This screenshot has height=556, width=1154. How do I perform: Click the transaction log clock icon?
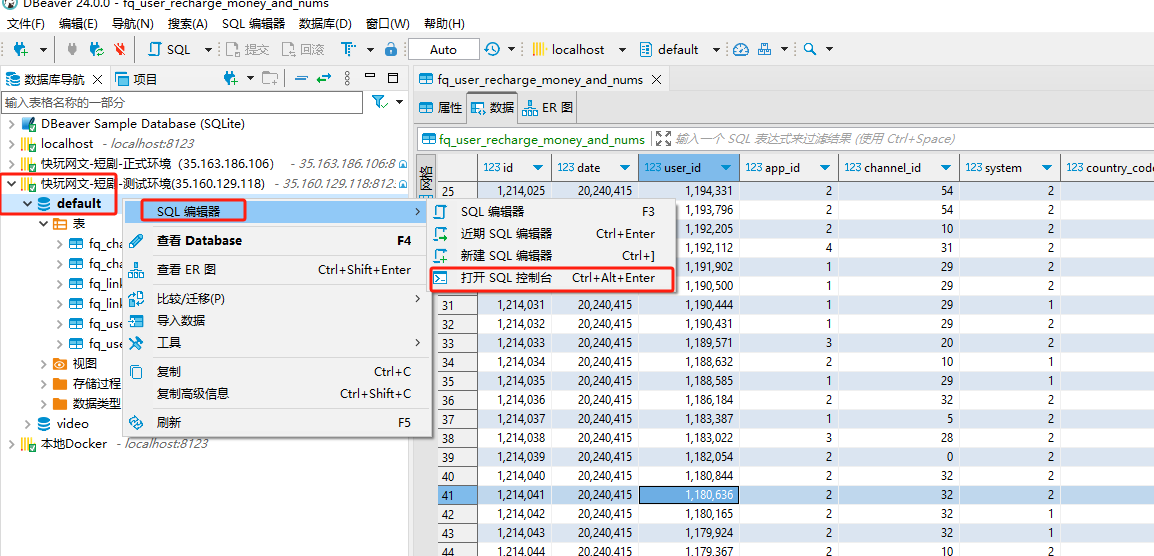(492, 49)
